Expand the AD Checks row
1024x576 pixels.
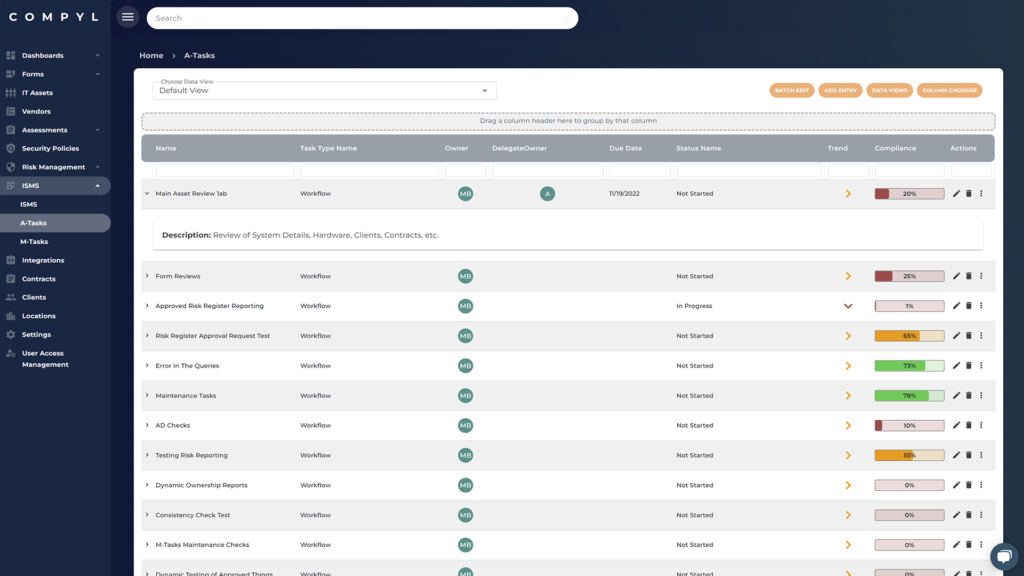[x=147, y=425]
